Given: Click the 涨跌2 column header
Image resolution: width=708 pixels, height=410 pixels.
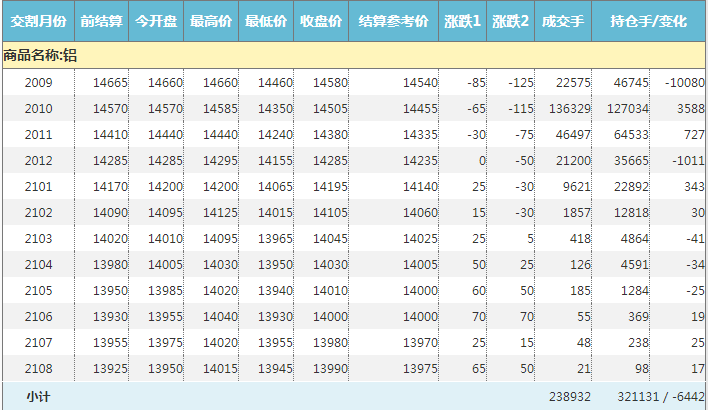Looking at the screenshot, I should (510, 21).
